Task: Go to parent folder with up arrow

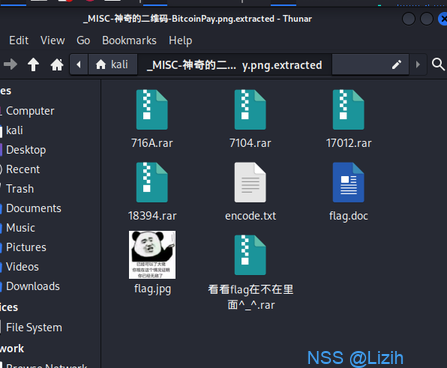Action: coord(33,64)
